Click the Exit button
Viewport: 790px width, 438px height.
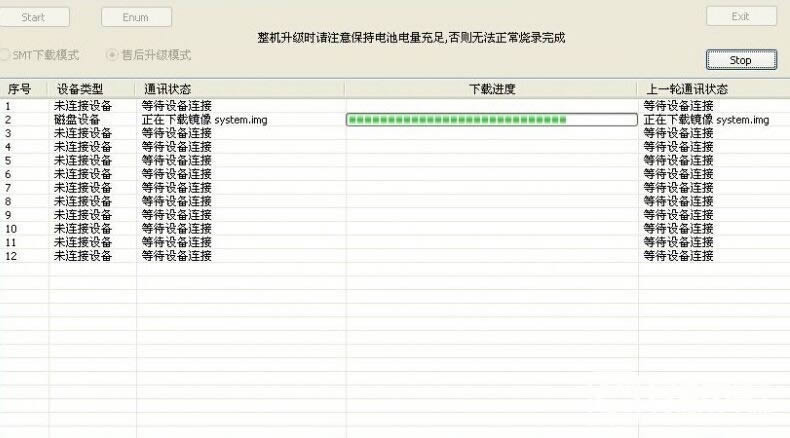coord(740,17)
